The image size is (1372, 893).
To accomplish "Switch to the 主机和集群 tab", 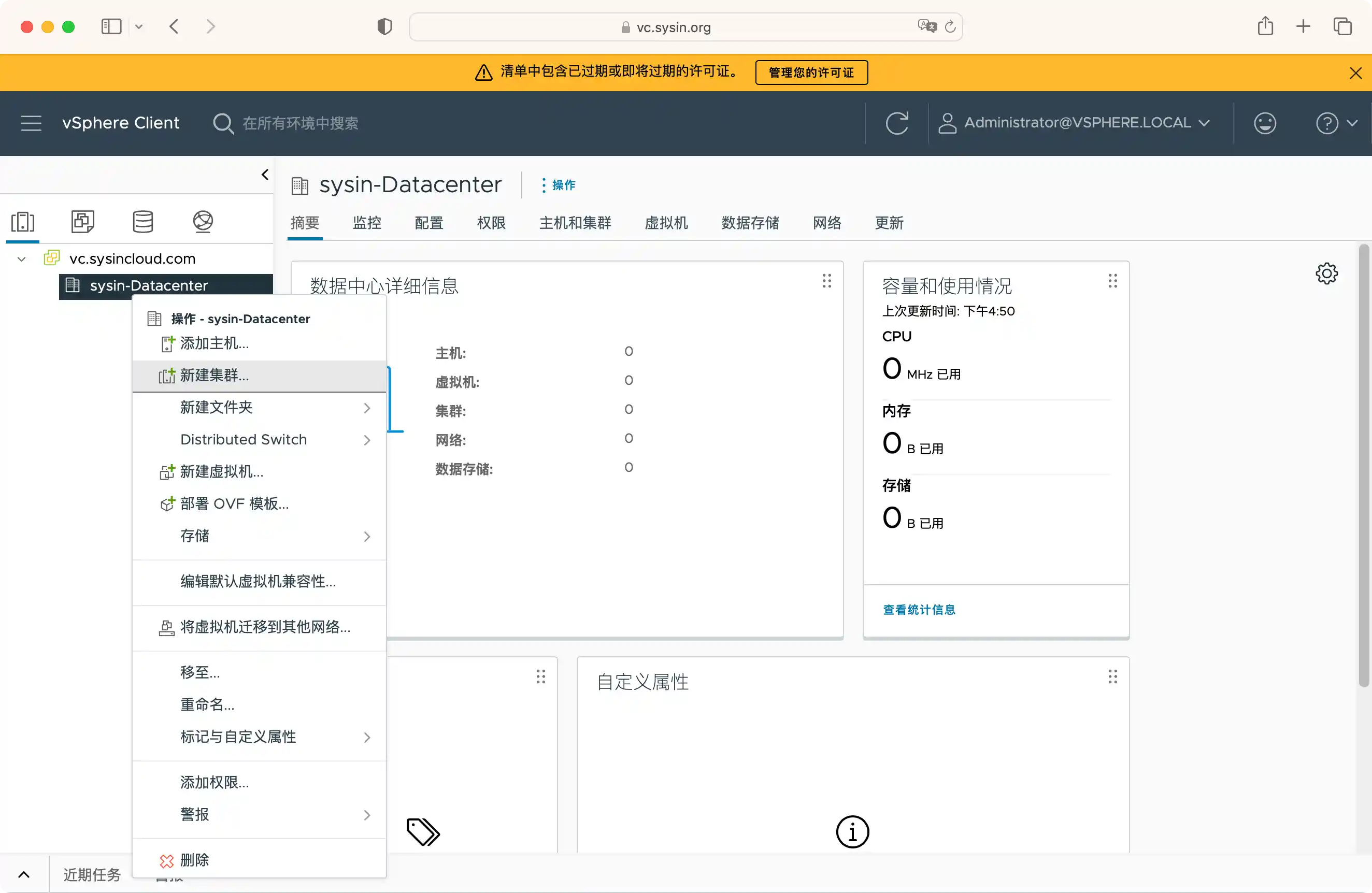I will coord(575,223).
